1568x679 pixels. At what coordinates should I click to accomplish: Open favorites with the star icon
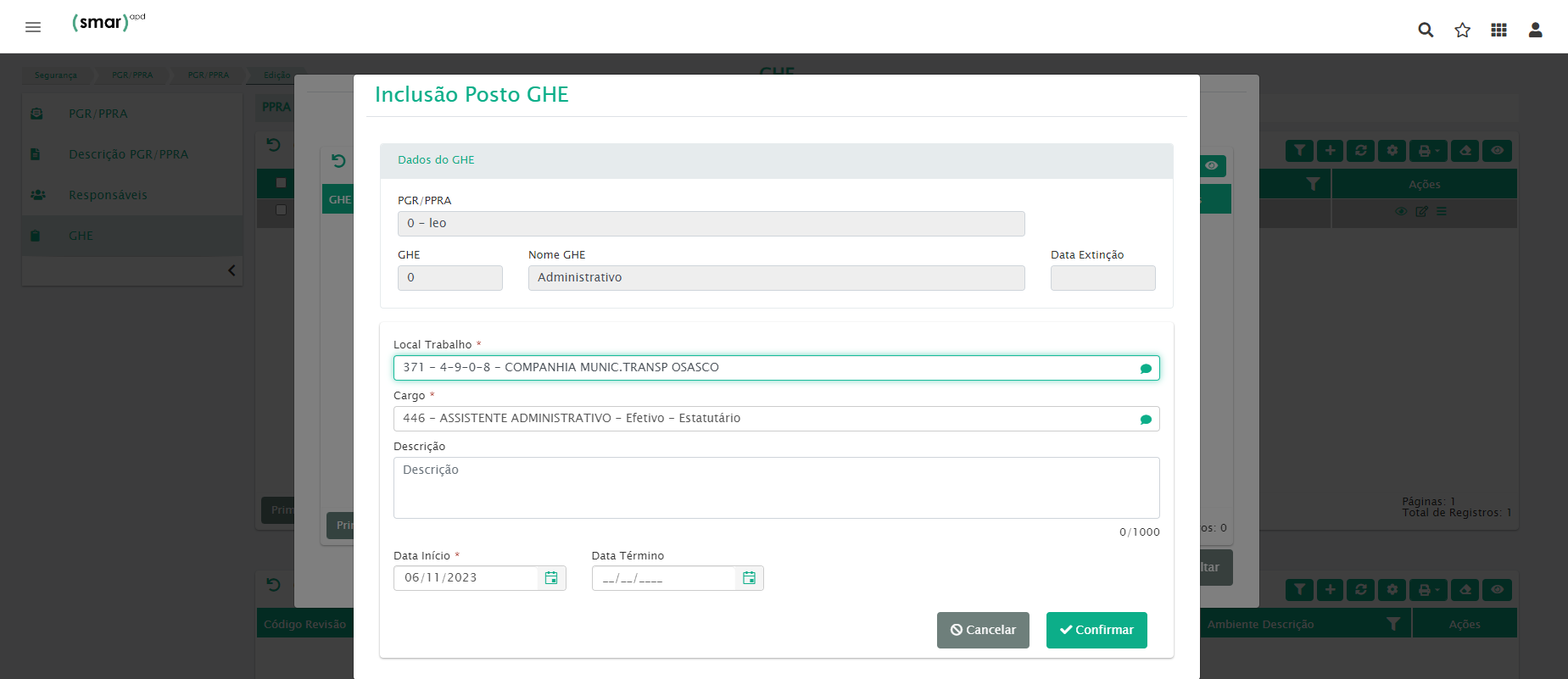[x=1462, y=30]
